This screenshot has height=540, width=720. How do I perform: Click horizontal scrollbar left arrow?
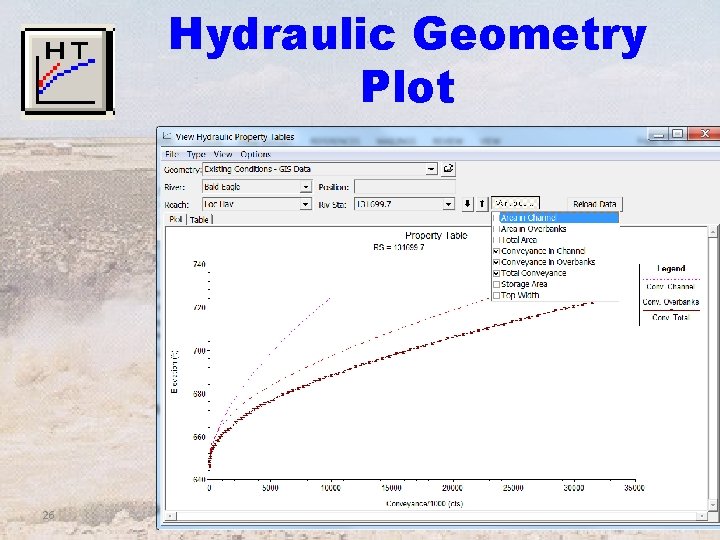170,516
